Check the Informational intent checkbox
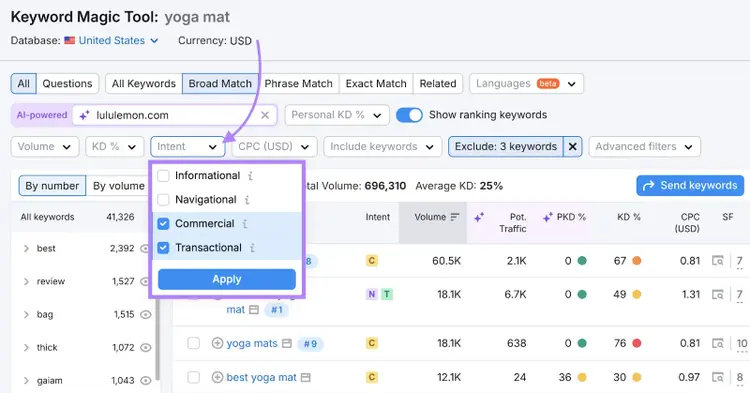 (x=164, y=176)
